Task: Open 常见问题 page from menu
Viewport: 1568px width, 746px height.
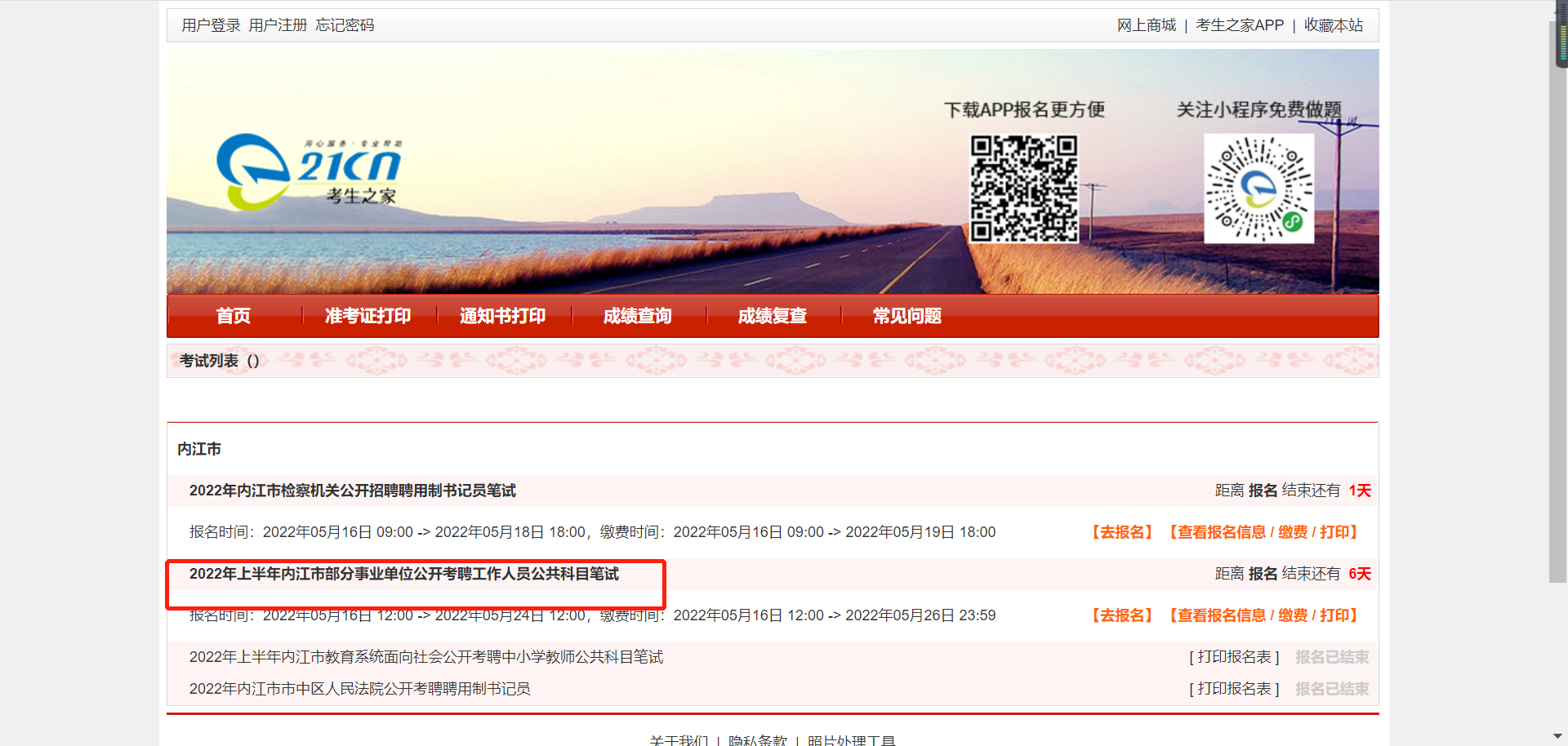Action: click(x=906, y=316)
